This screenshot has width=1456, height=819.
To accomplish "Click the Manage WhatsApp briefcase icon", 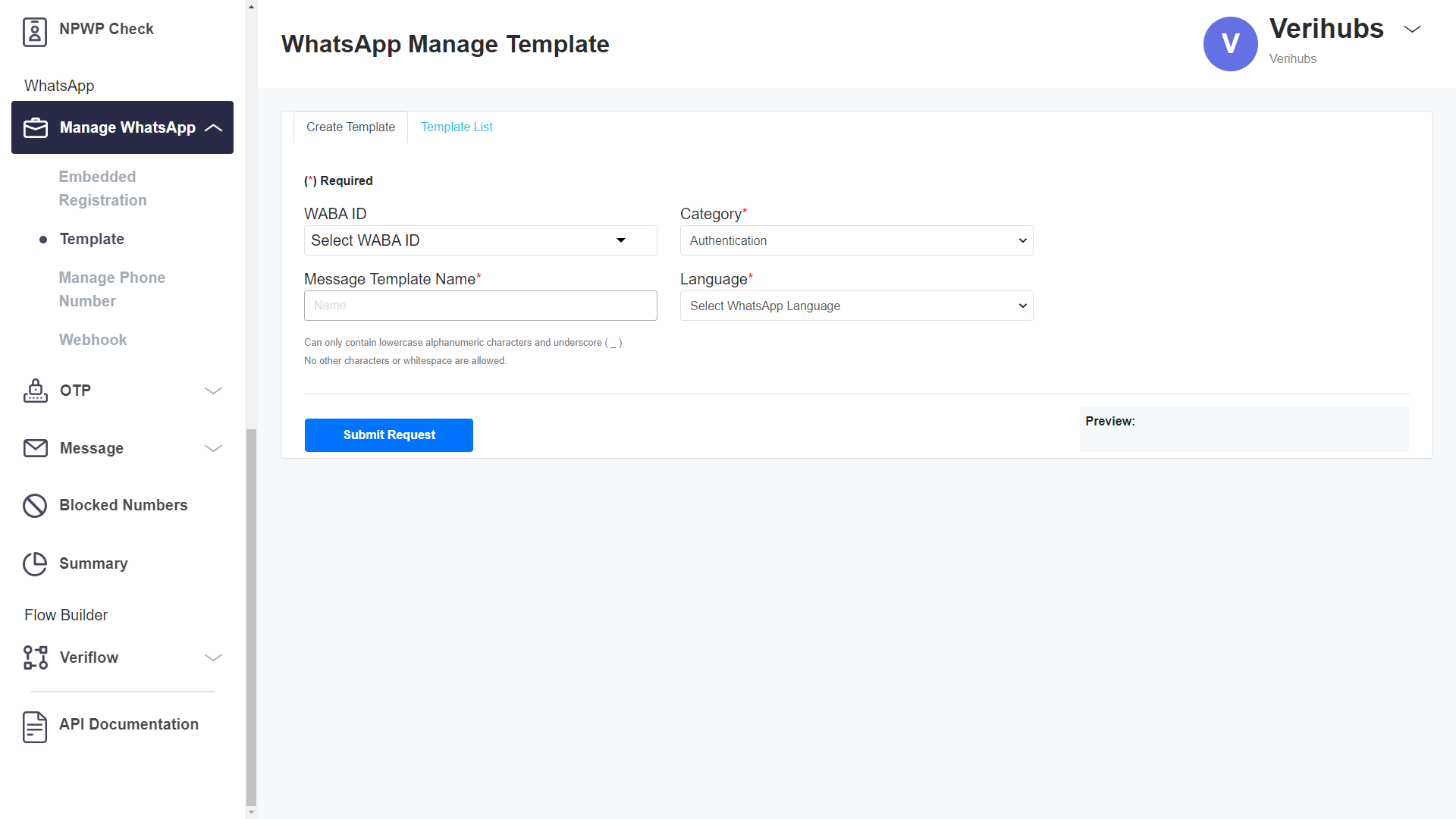I will click(x=36, y=128).
